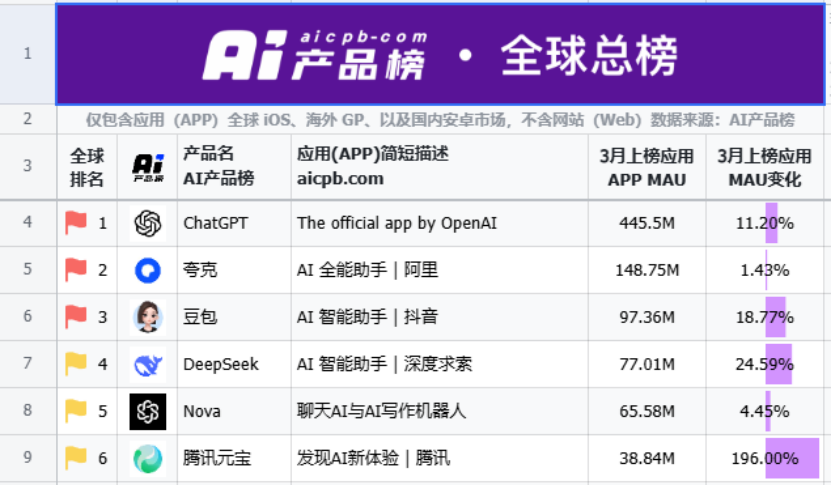Select row header 1
Image resolution: width=831 pixels, height=486 pixels.
(28, 53)
